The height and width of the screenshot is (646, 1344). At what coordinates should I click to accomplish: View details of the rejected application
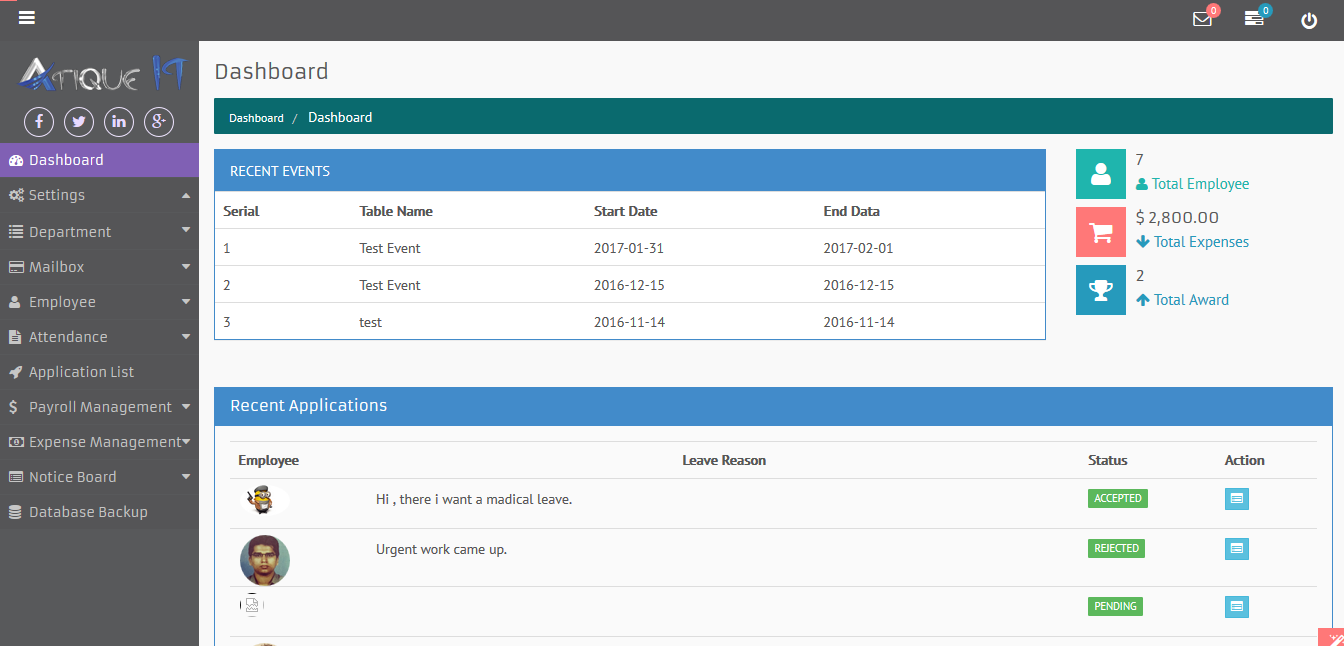coord(1237,548)
